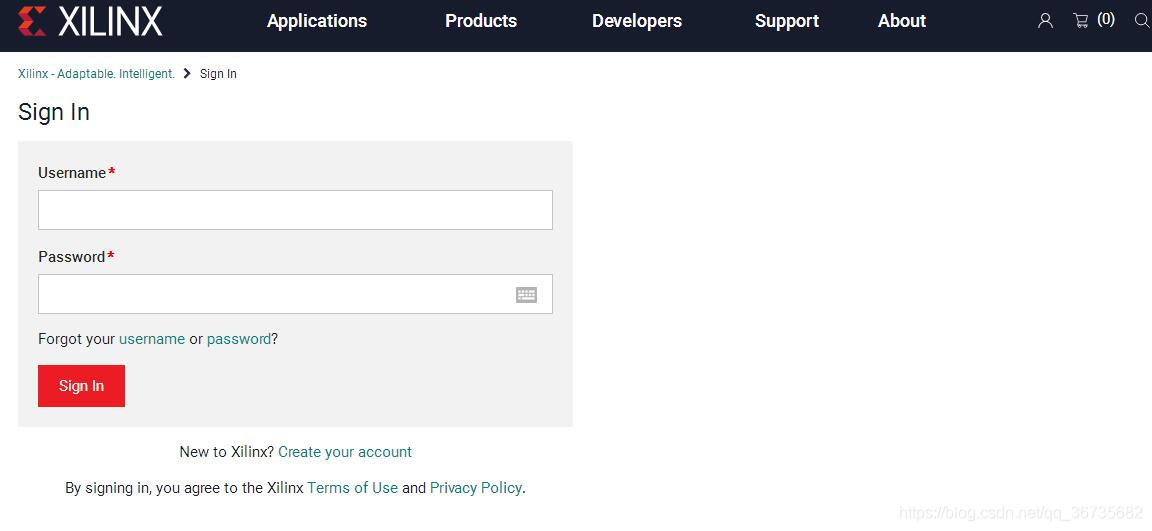Open the Support menu
The height and width of the screenshot is (531, 1152).
pyautogui.click(x=787, y=21)
